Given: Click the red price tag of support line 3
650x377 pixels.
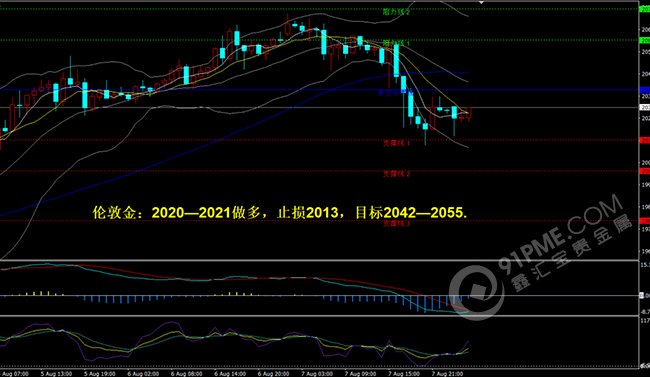Looking at the screenshot, I should point(645,221).
